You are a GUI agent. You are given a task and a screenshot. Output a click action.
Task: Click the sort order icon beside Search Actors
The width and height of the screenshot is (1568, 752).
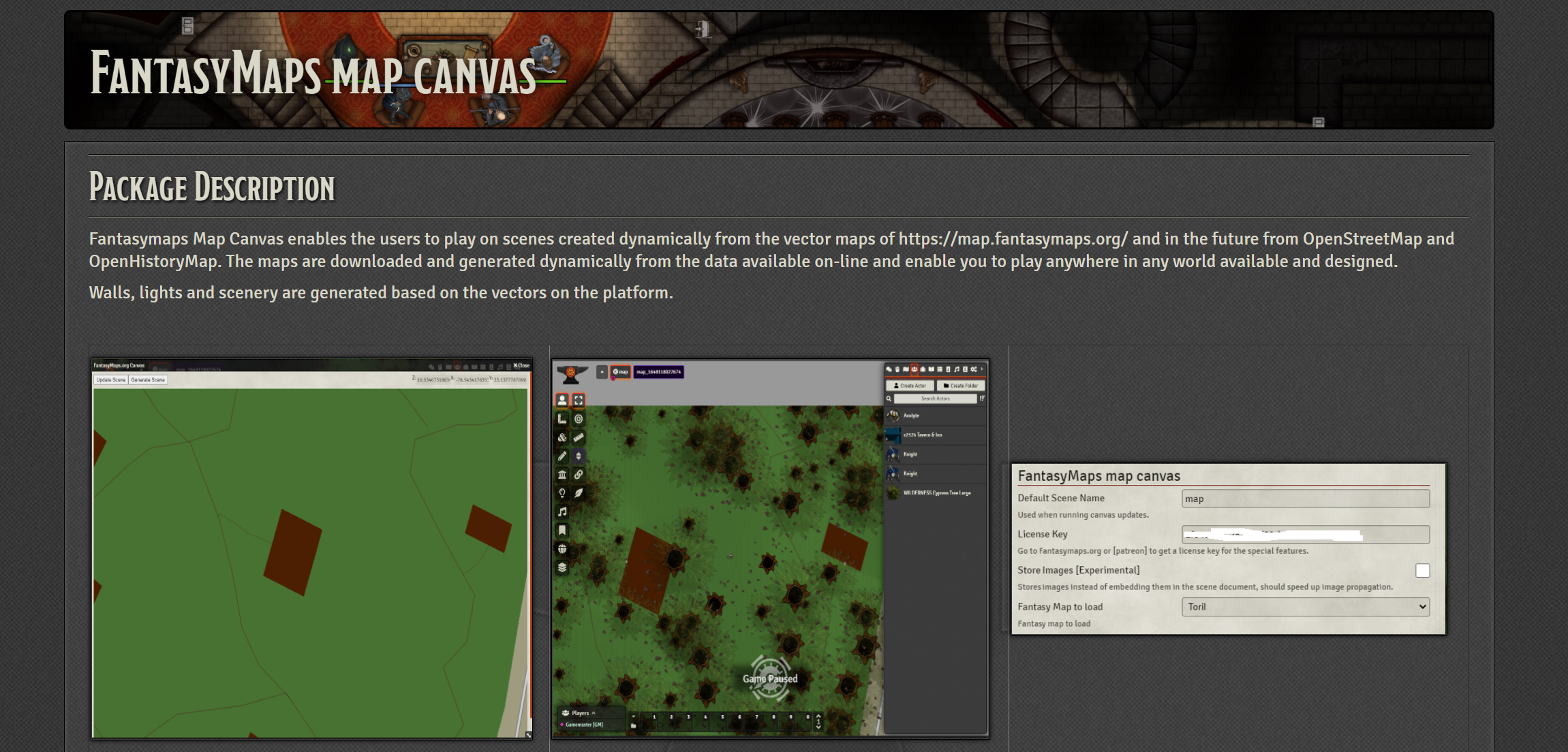pos(982,398)
